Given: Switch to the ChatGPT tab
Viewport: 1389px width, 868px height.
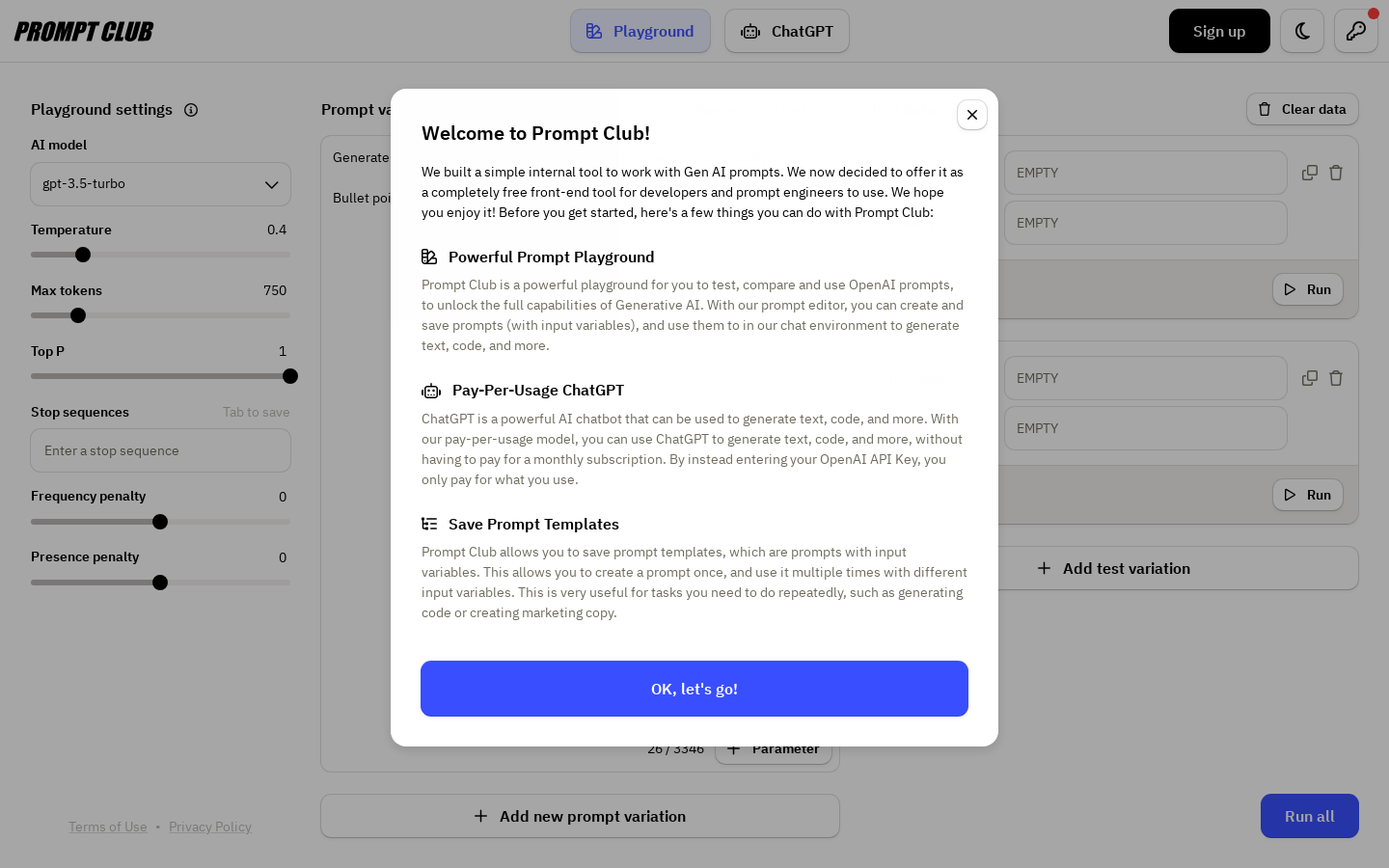Looking at the screenshot, I should [787, 31].
